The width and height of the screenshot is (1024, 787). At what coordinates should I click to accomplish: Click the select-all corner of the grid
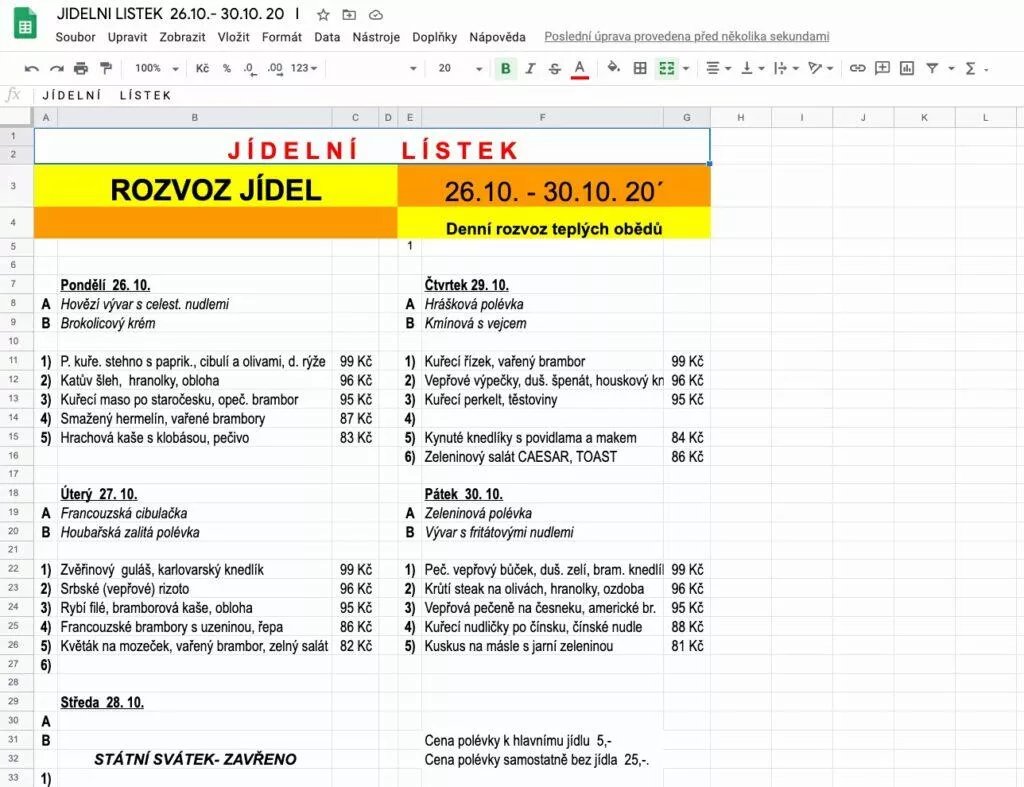pos(16,118)
